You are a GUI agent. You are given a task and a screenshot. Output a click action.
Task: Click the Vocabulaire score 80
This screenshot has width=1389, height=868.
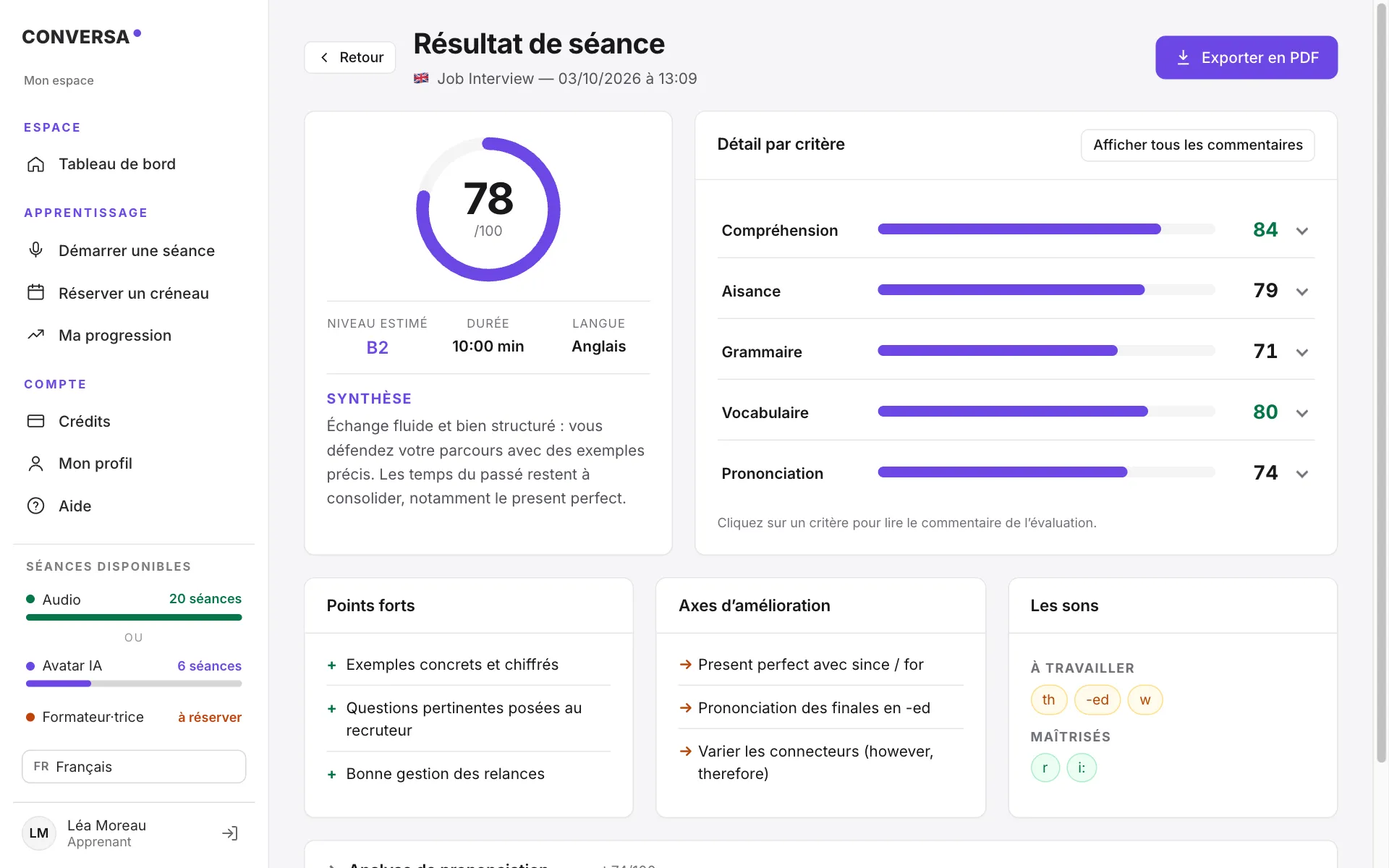click(x=1265, y=412)
